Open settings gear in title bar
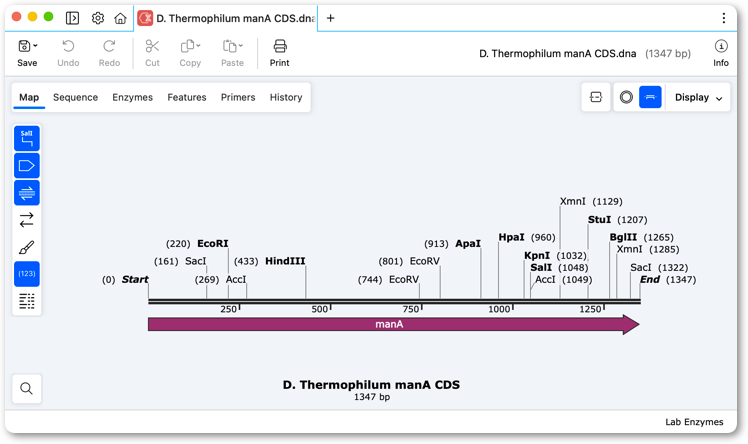 pyautogui.click(x=98, y=18)
